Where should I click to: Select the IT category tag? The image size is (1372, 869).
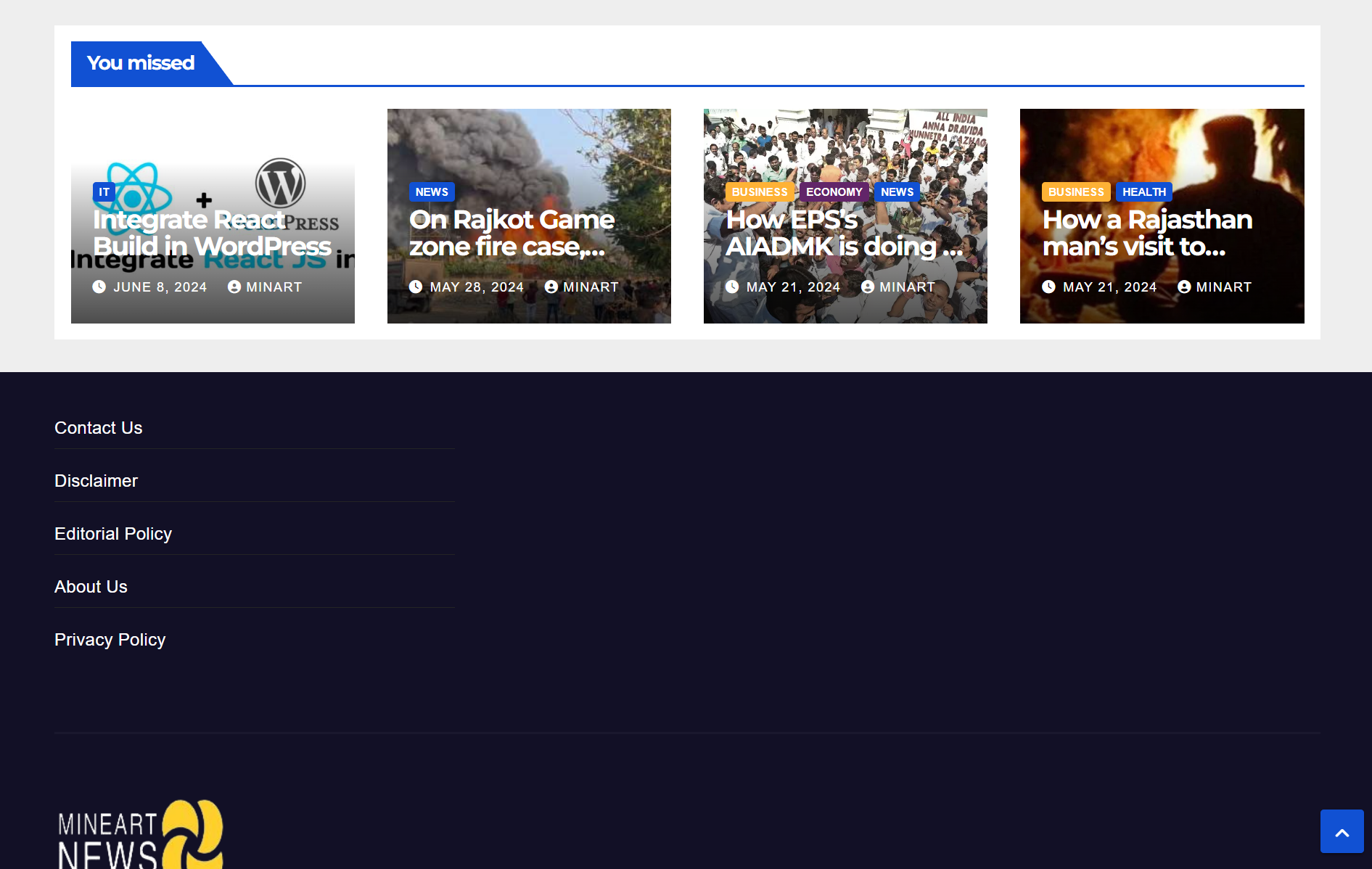point(104,192)
